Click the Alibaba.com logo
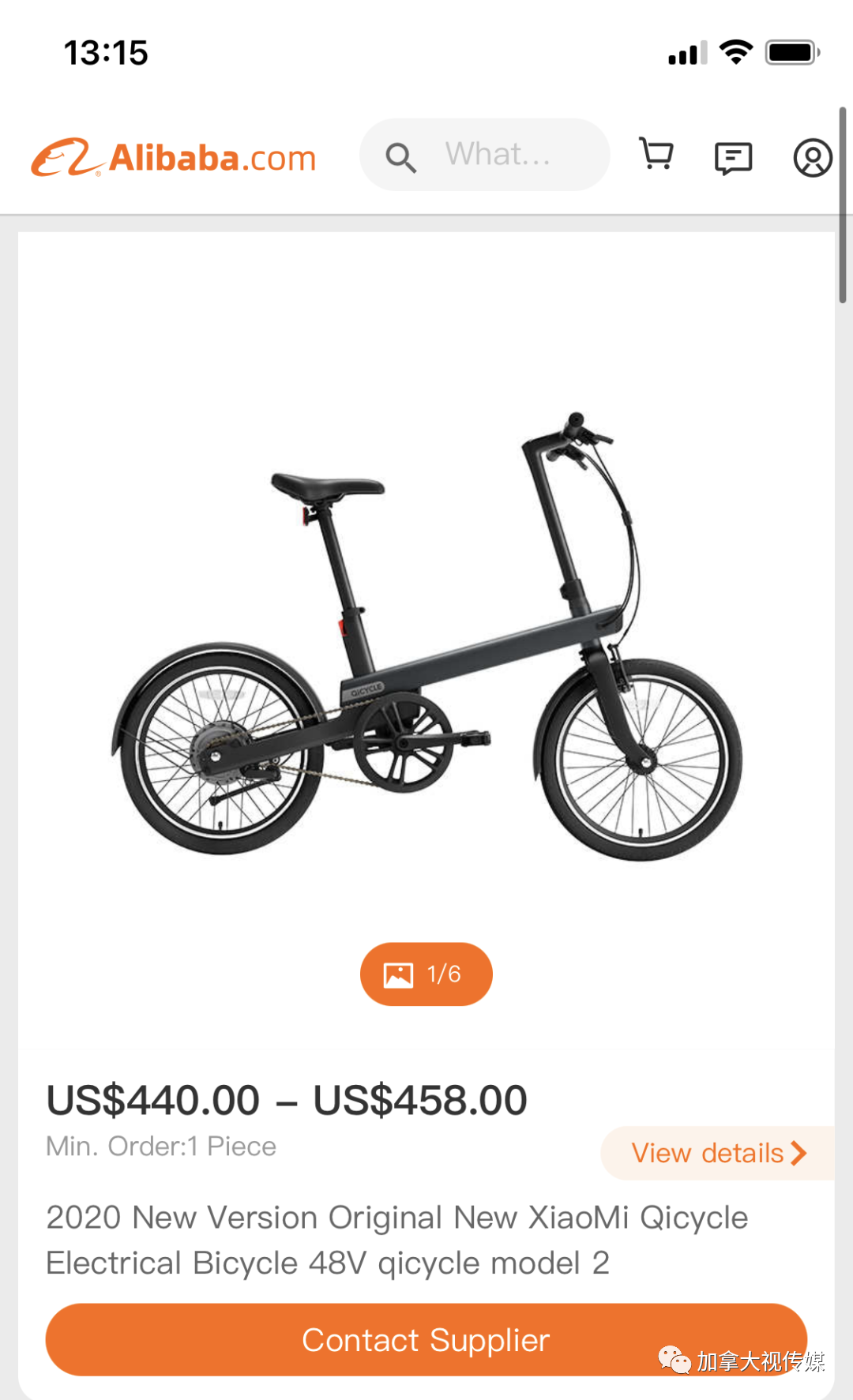 point(174,157)
